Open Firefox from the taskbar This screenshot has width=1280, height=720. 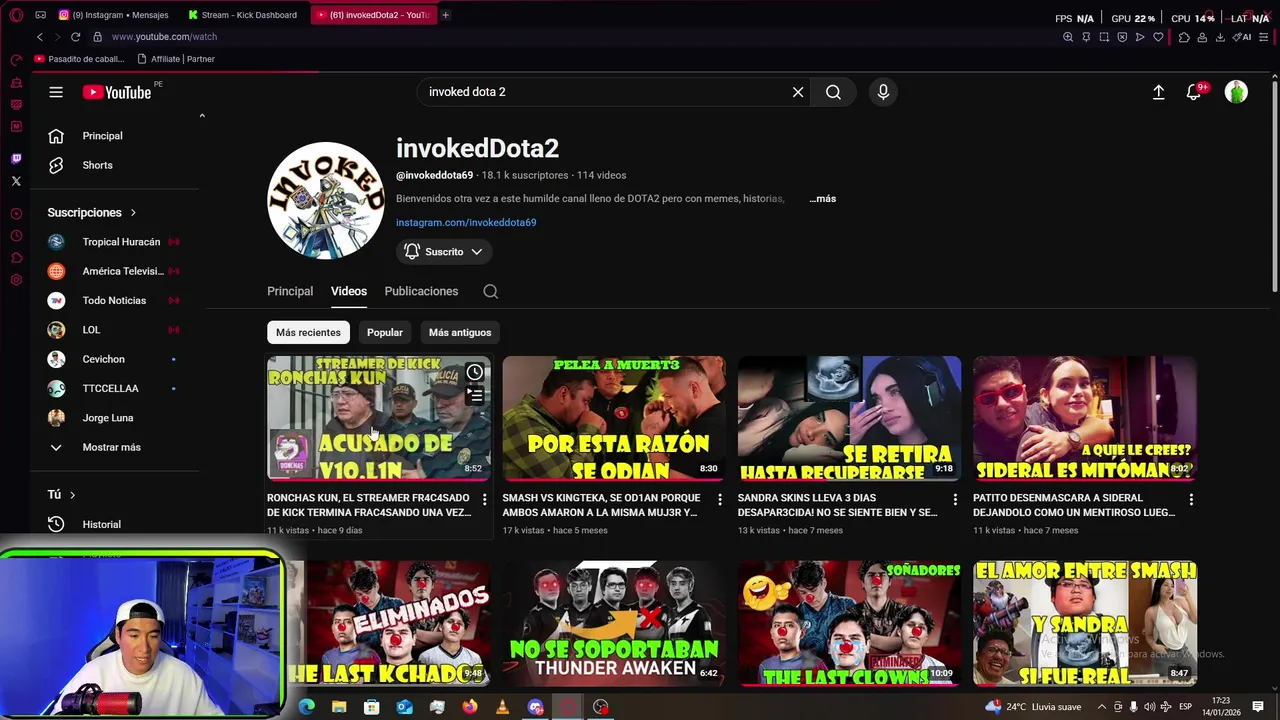(x=470, y=707)
